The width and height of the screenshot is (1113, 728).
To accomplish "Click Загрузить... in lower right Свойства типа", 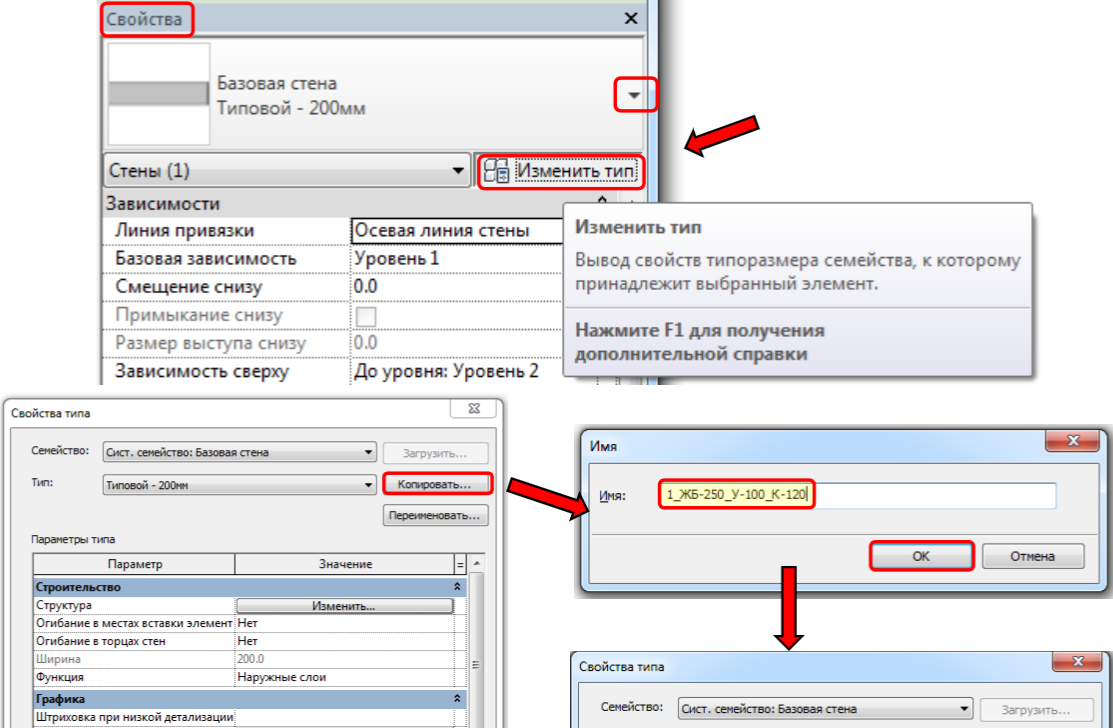I will click(x=1036, y=709).
